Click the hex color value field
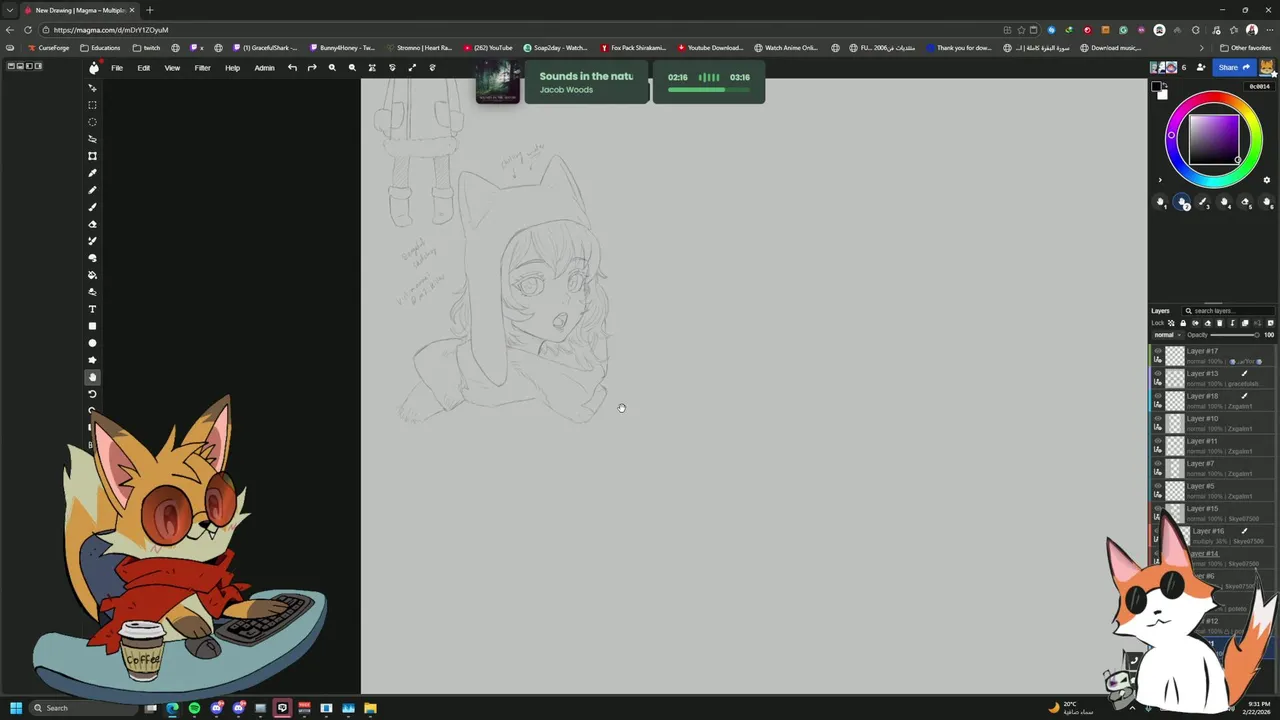1280x720 pixels. pos(1259,87)
